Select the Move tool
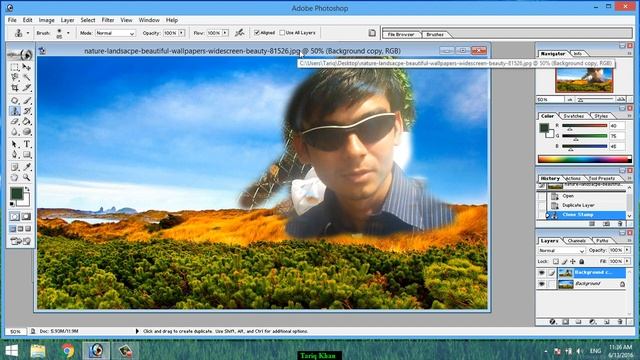640x360 pixels. coord(27,67)
